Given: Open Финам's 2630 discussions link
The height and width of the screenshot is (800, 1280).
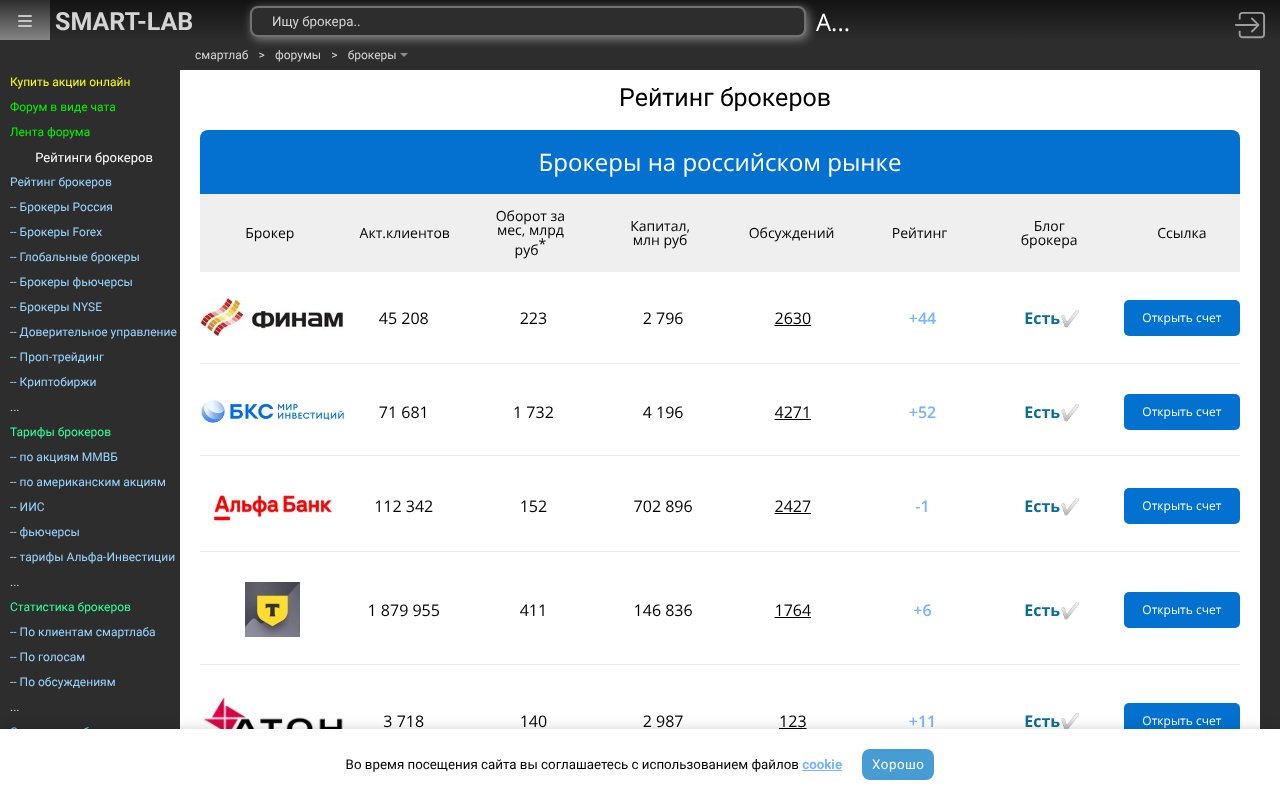Looking at the screenshot, I should (792, 318).
